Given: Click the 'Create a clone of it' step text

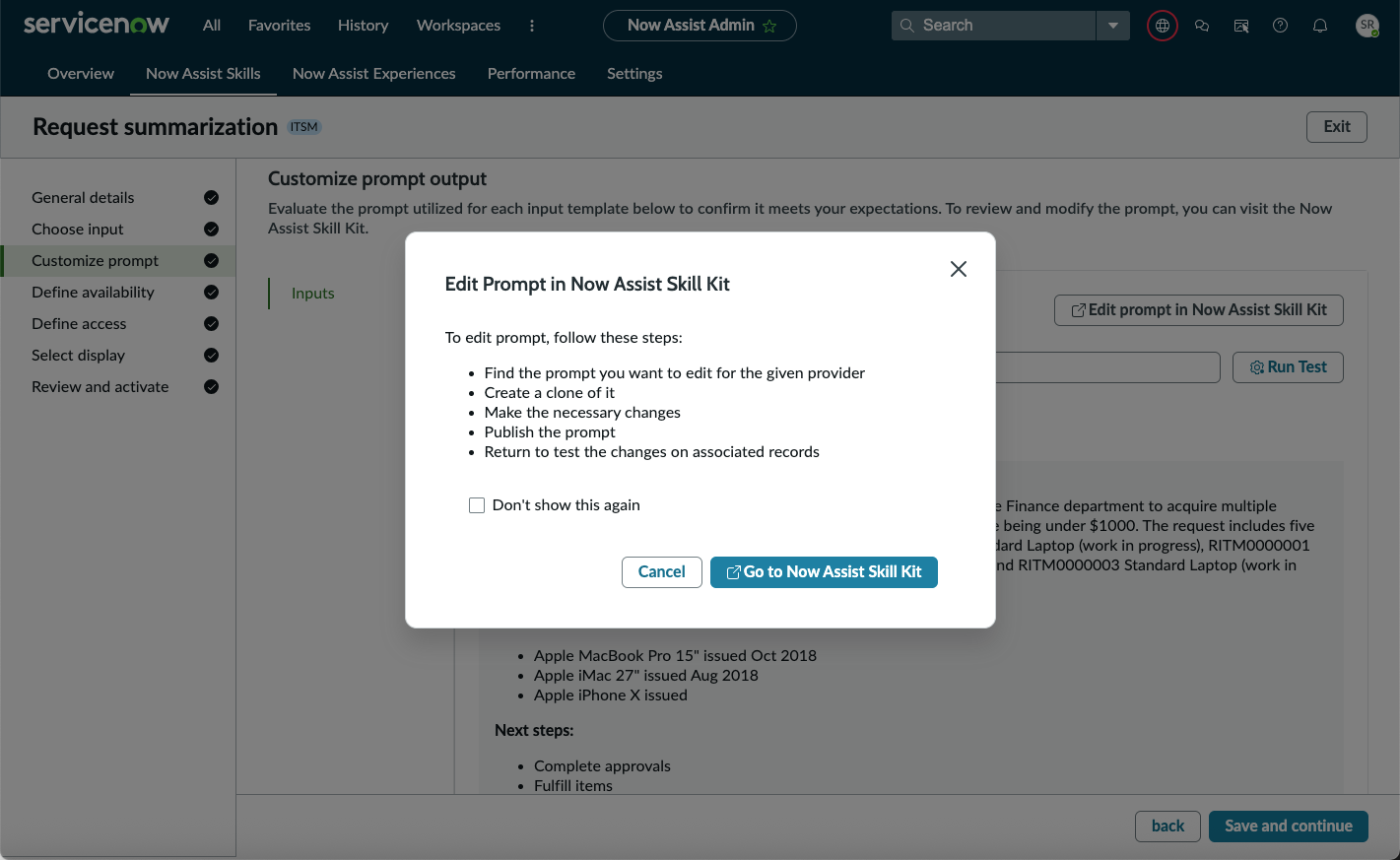Looking at the screenshot, I should point(550,393).
